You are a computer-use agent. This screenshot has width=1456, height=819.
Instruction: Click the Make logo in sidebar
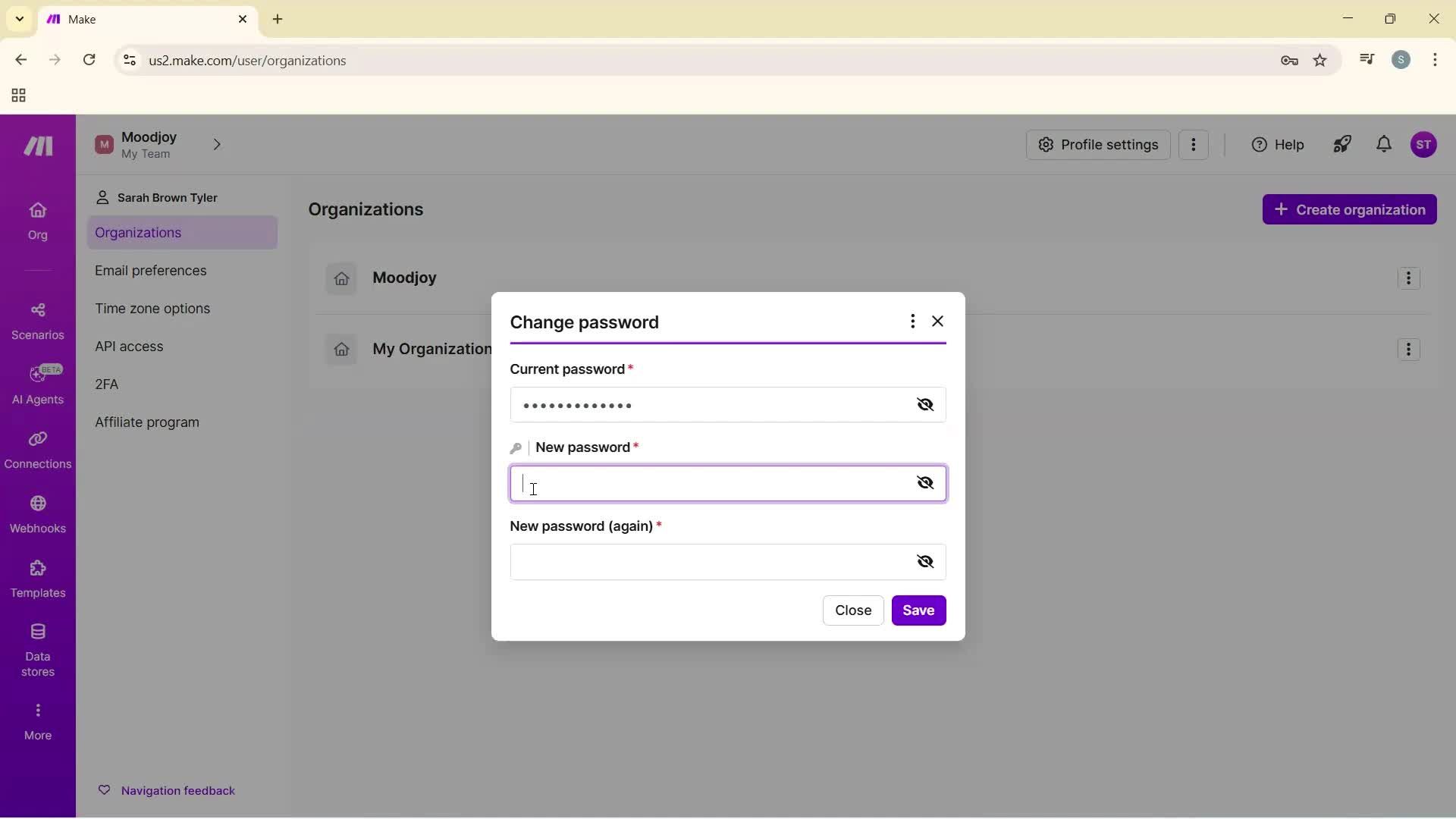tap(37, 146)
